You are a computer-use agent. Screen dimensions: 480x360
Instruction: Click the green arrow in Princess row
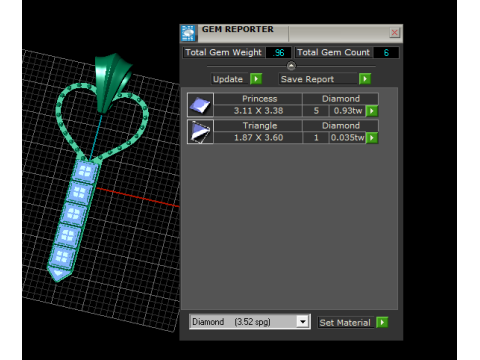tap(372, 111)
